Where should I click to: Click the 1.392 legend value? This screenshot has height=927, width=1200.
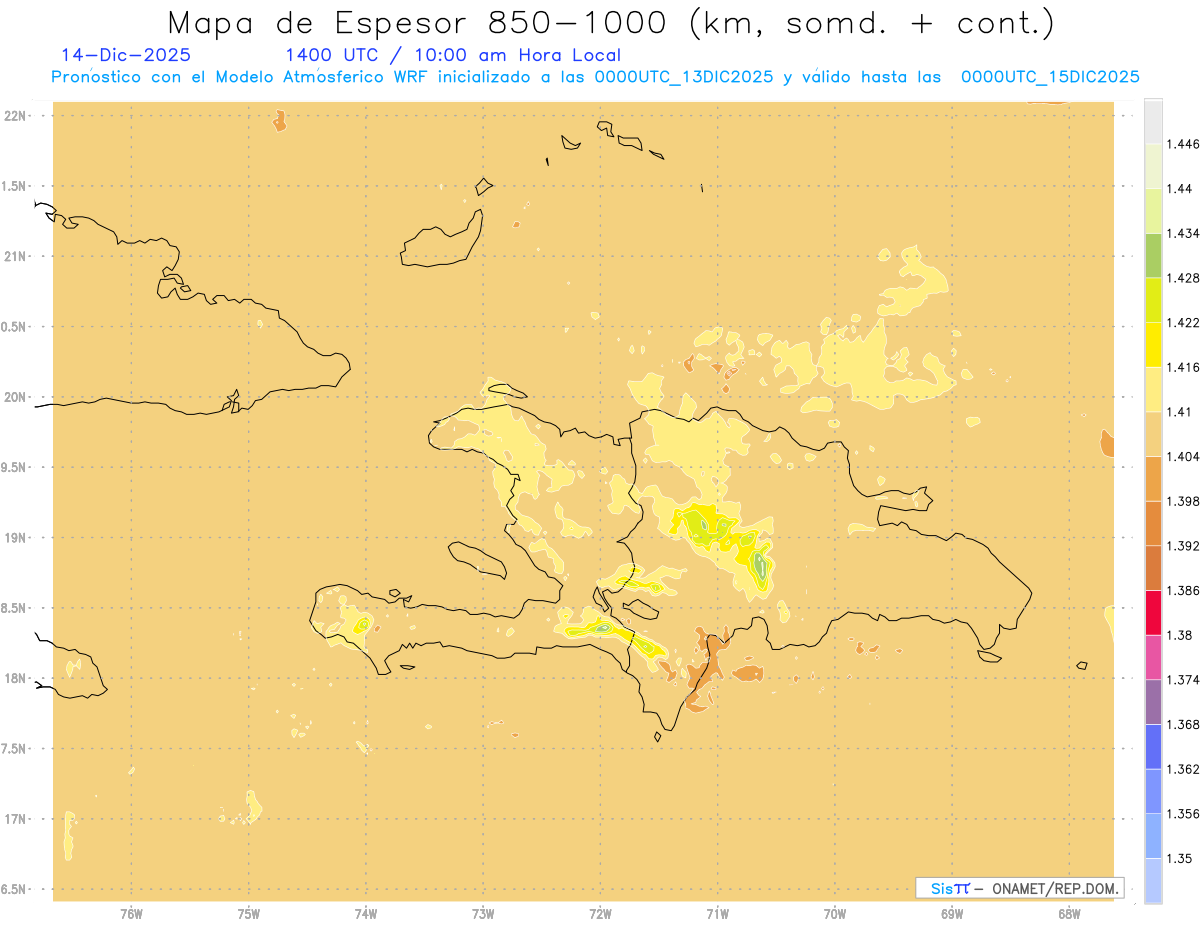pos(1184,546)
